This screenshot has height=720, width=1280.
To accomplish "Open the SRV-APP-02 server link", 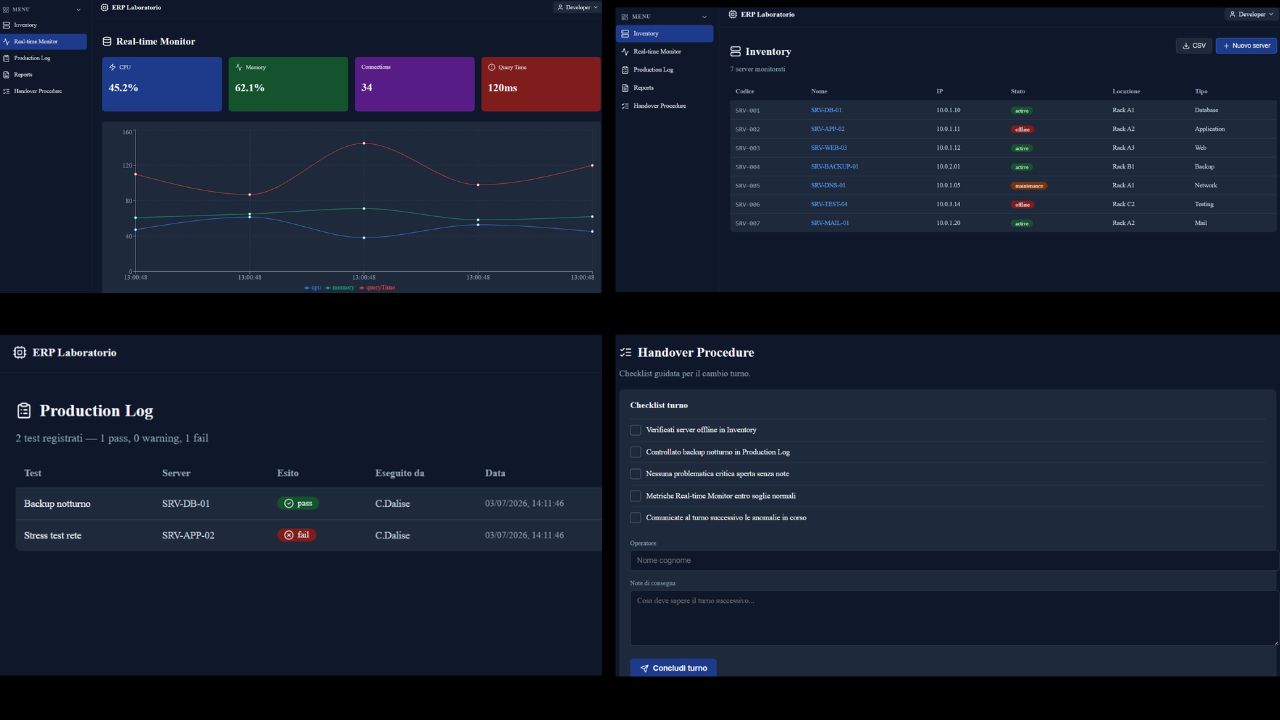I will click(828, 129).
